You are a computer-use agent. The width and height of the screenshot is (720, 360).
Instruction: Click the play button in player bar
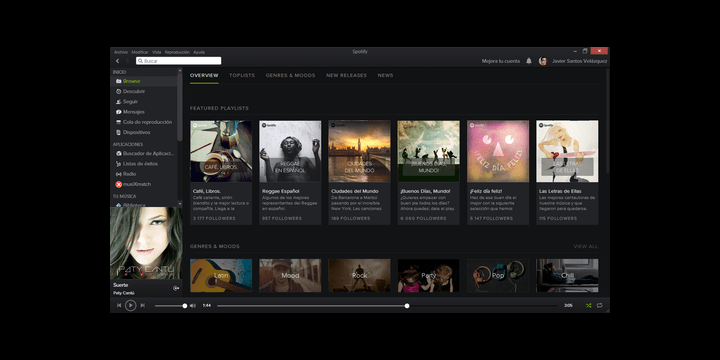coord(130,305)
